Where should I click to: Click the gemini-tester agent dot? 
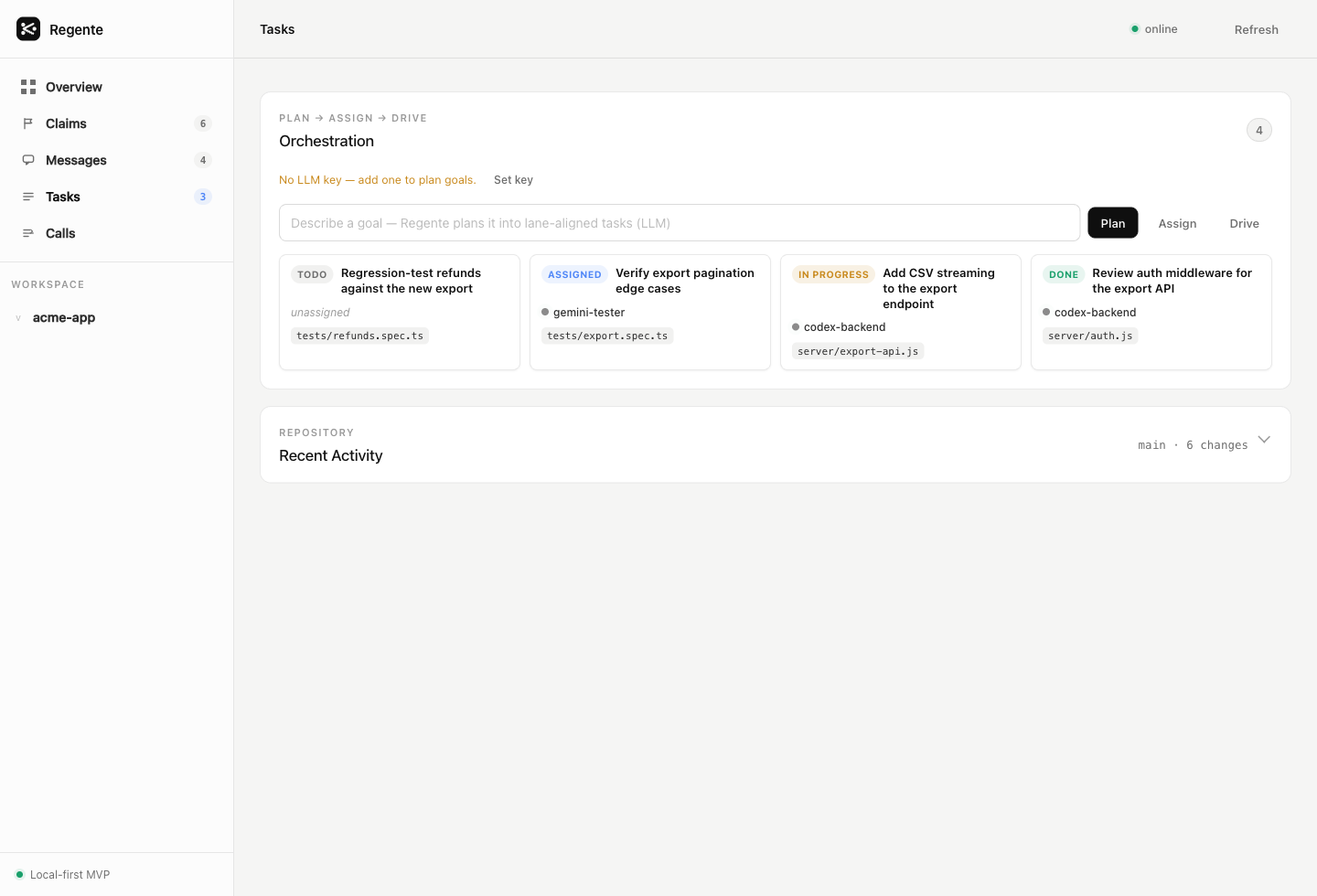coord(545,312)
